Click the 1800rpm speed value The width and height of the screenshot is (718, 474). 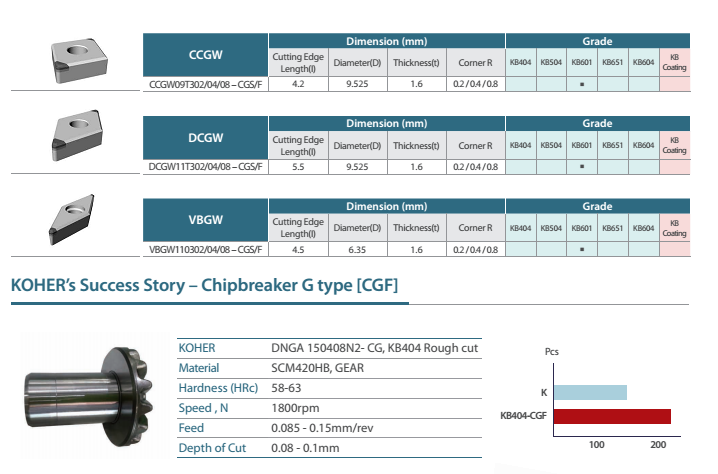click(295, 408)
